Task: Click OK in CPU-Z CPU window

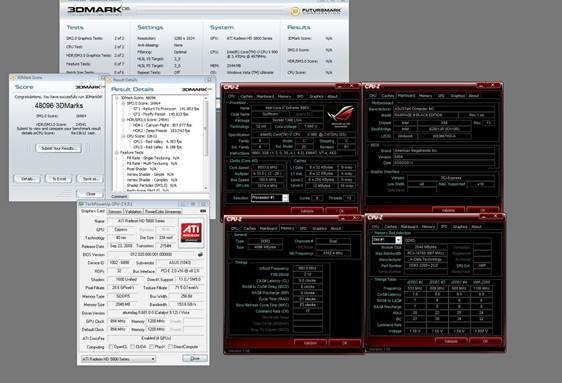Action: [341, 211]
